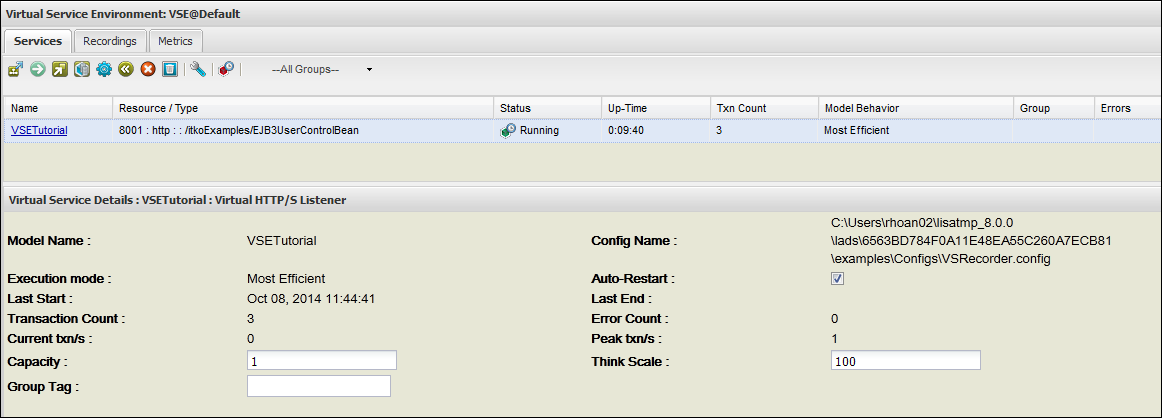
Task: Click the Error Count value 0
Action: [834, 319]
